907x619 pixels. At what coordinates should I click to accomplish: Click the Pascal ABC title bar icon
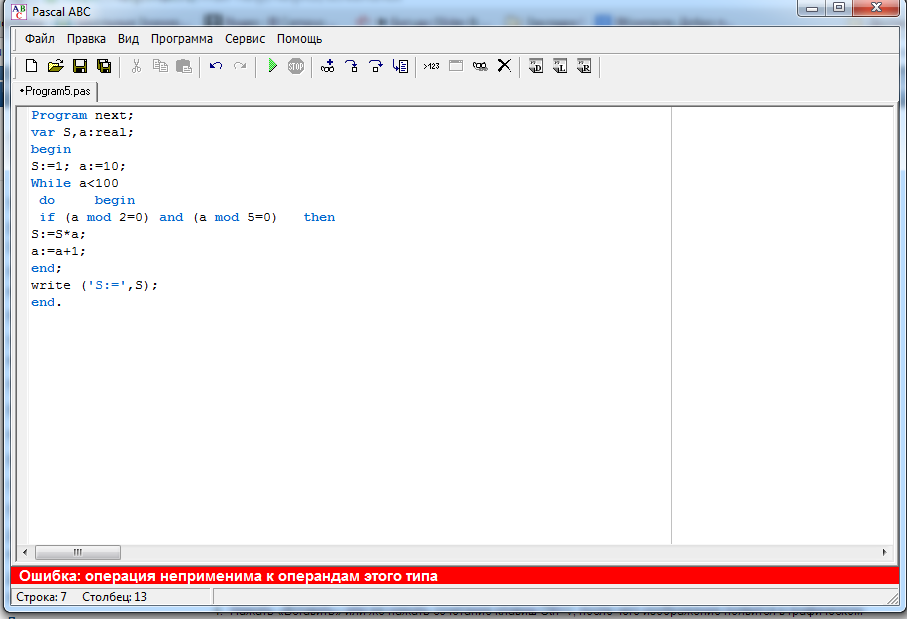coord(19,12)
